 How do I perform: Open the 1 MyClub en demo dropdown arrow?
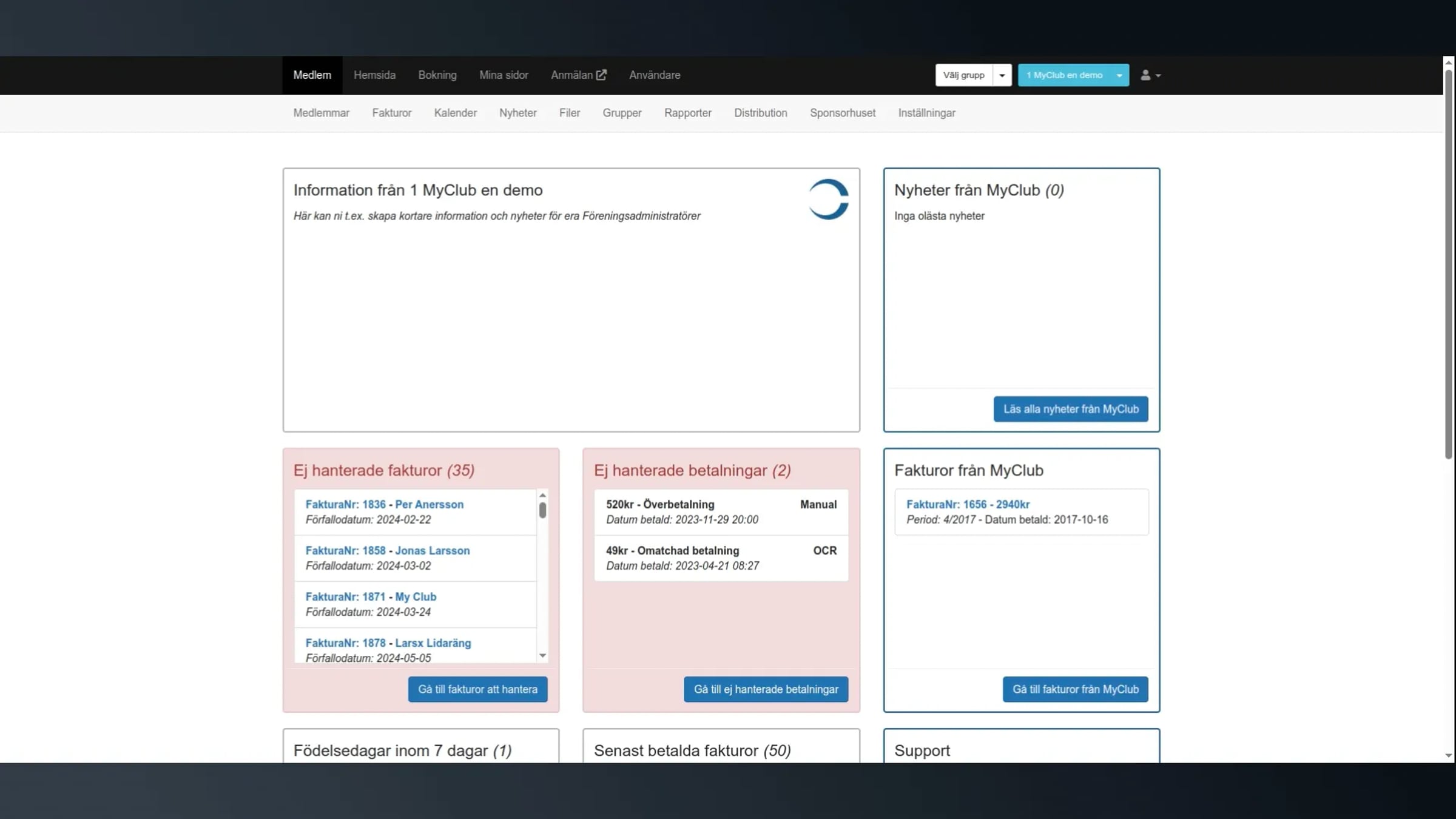click(1119, 75)
